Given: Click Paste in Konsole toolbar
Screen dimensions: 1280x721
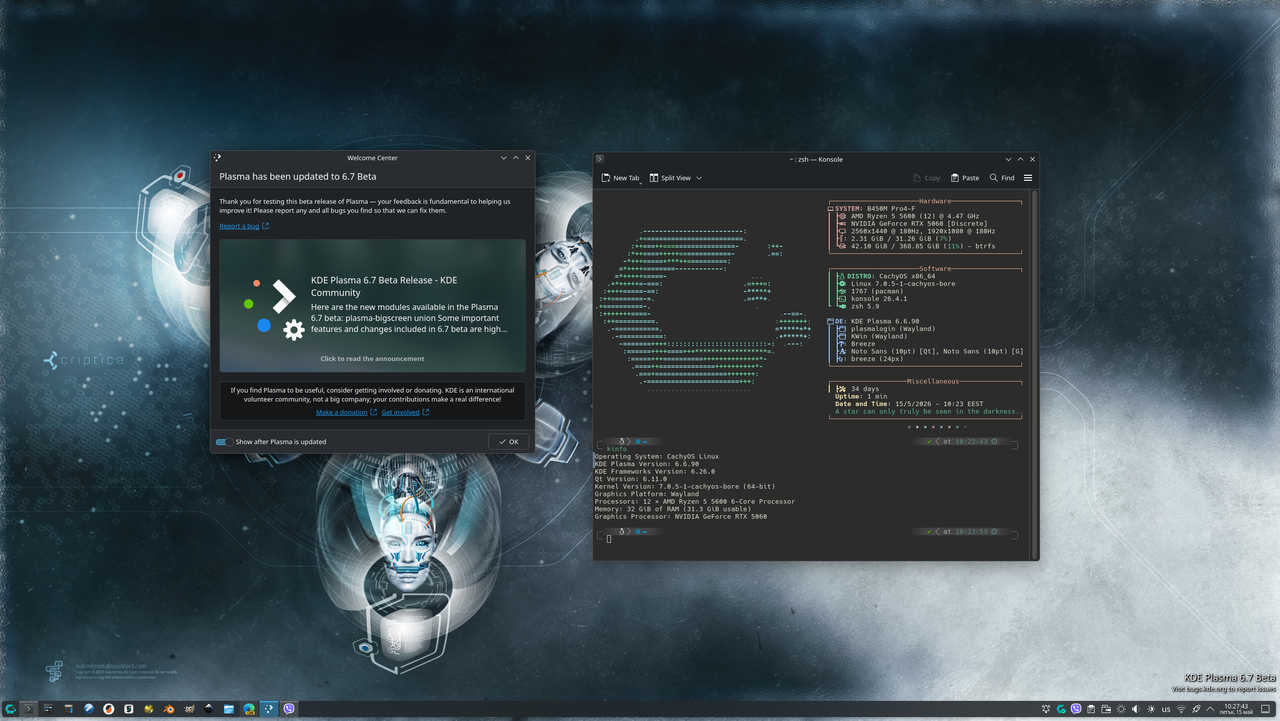Looking at the screenshot, I should click(964, 178).
